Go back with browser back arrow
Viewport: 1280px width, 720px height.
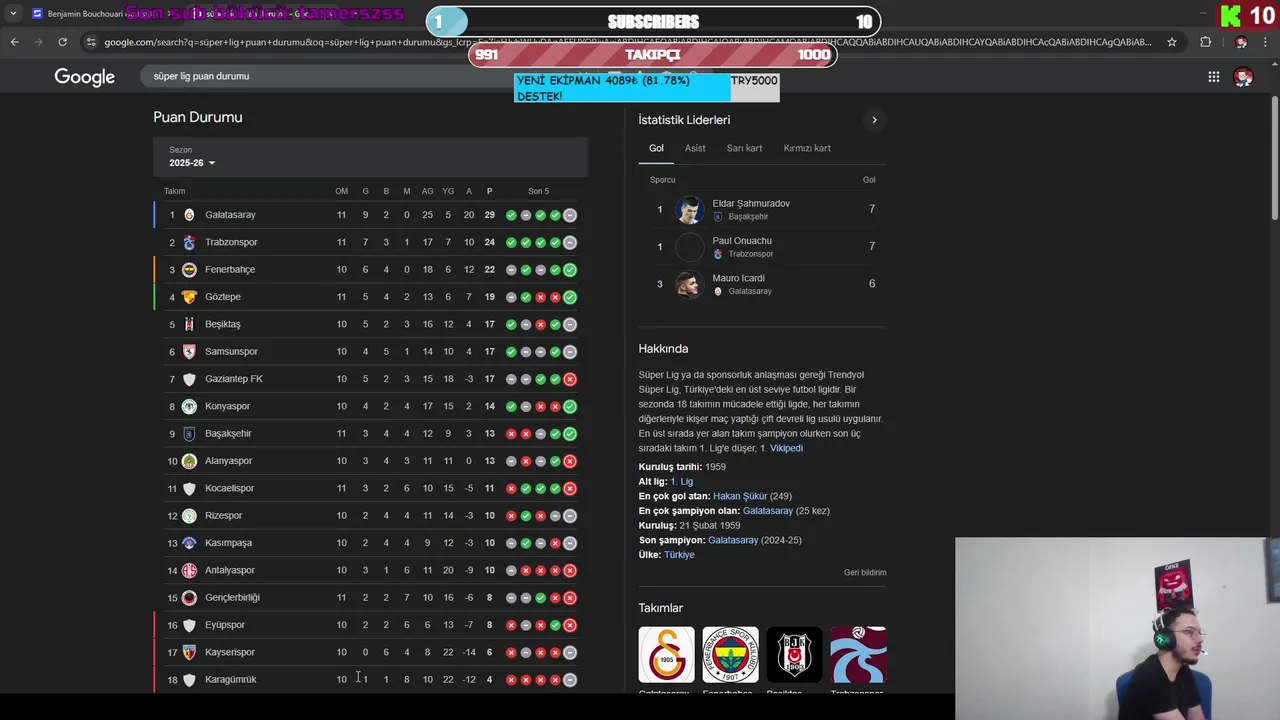tap(14, 42)
